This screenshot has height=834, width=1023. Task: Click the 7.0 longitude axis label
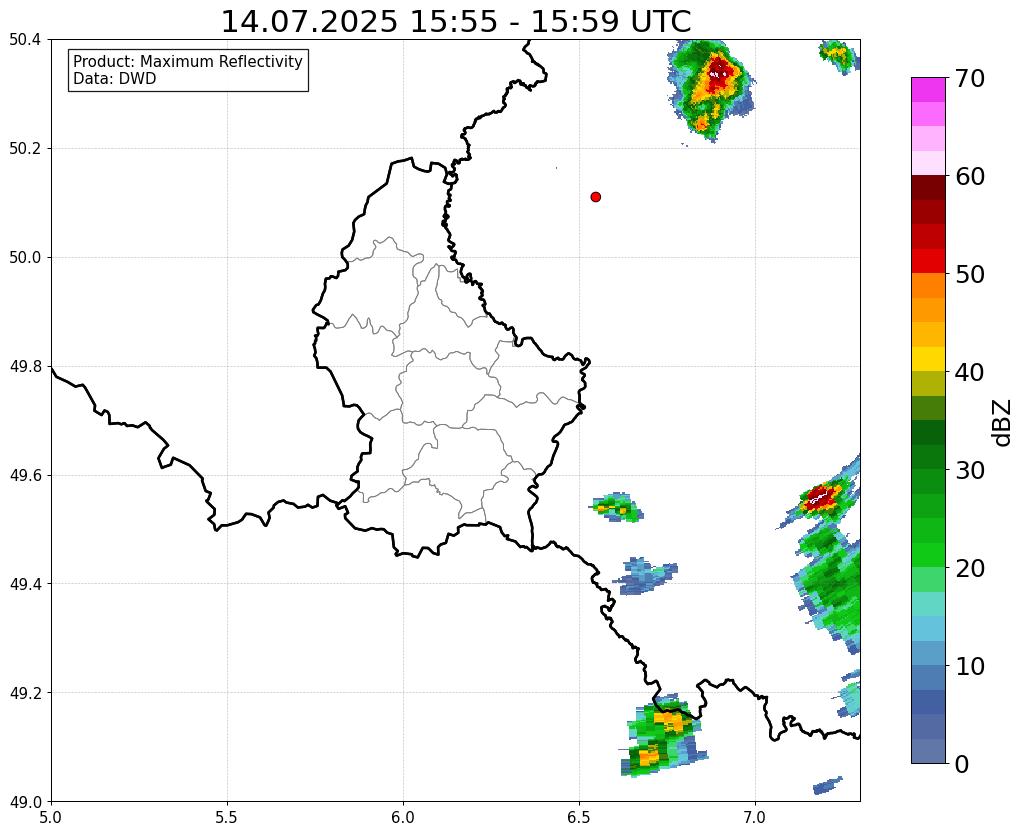click(x=755, y=817)
